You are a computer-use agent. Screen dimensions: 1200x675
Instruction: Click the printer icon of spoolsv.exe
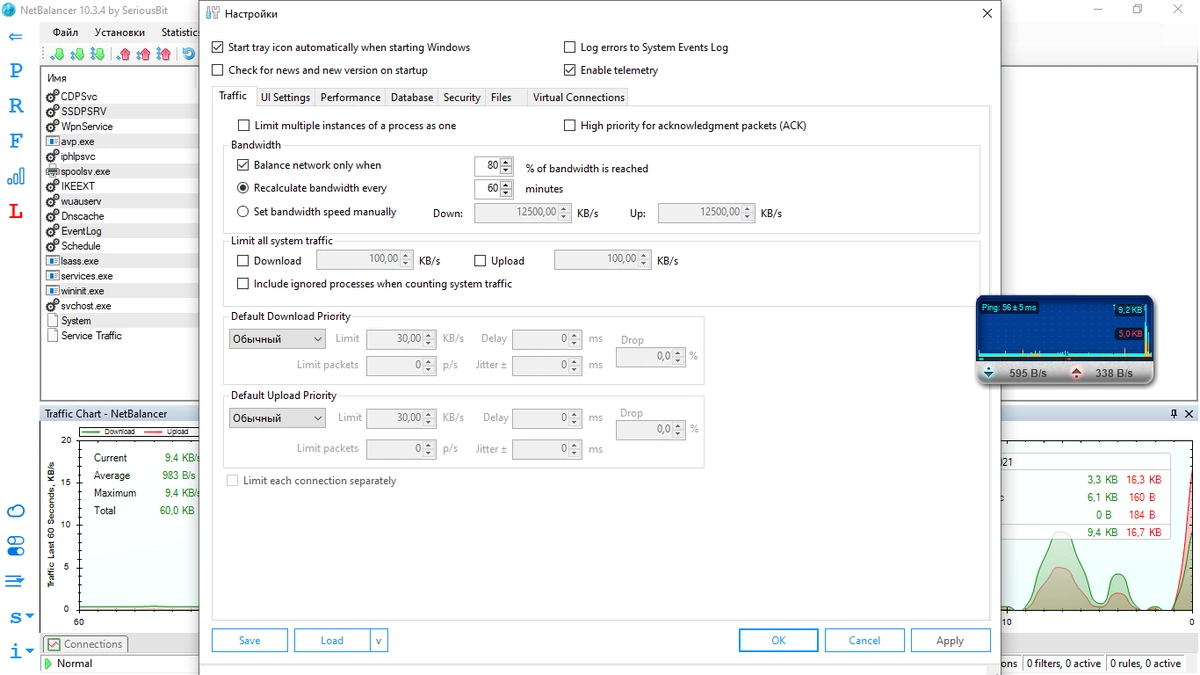point(52,171)
